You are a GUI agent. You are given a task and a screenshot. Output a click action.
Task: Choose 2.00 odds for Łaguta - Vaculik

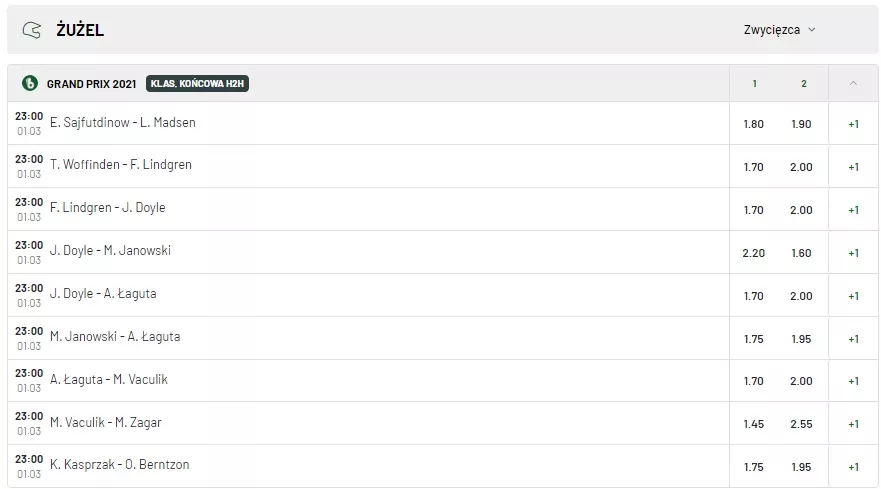coord(801,381)
